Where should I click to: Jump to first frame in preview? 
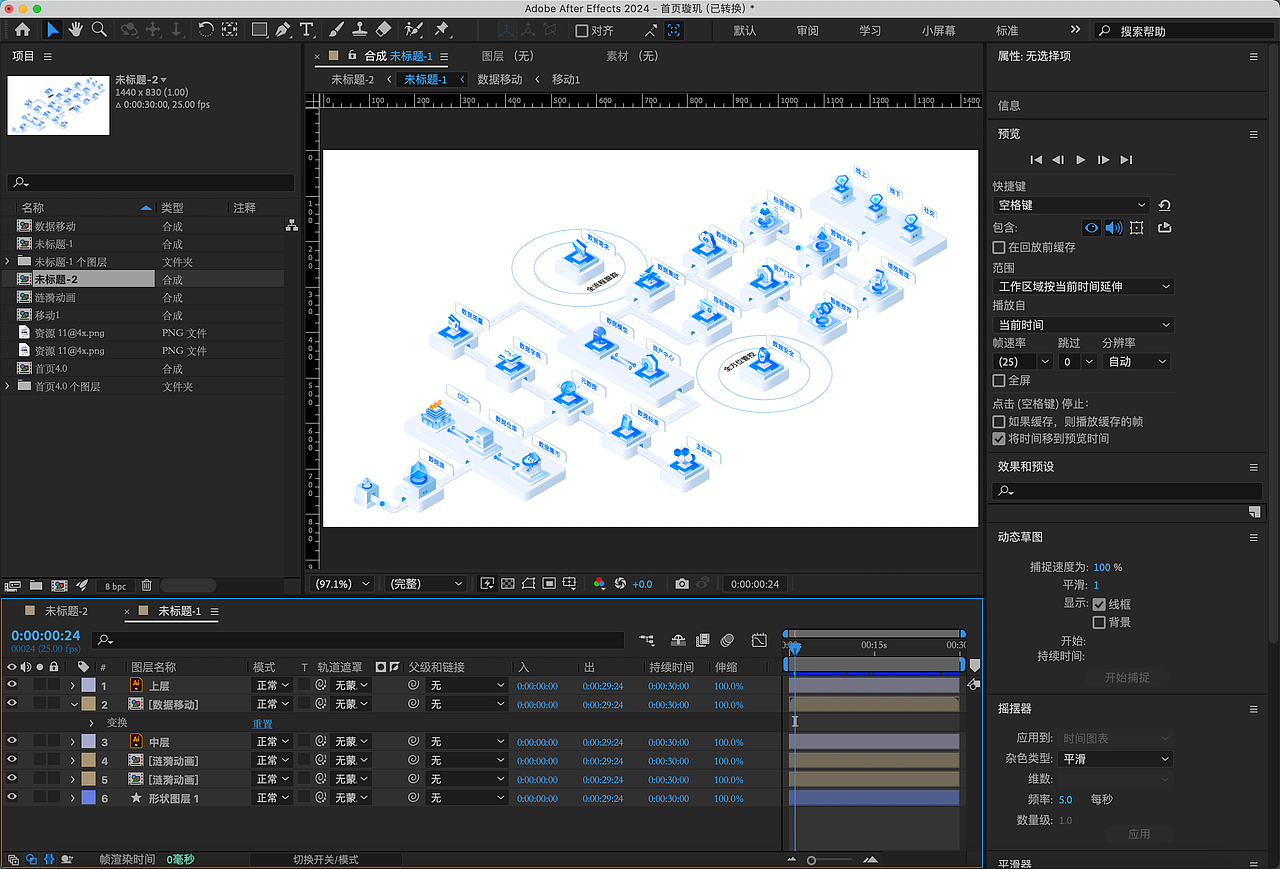click(x=1036, y=160)
